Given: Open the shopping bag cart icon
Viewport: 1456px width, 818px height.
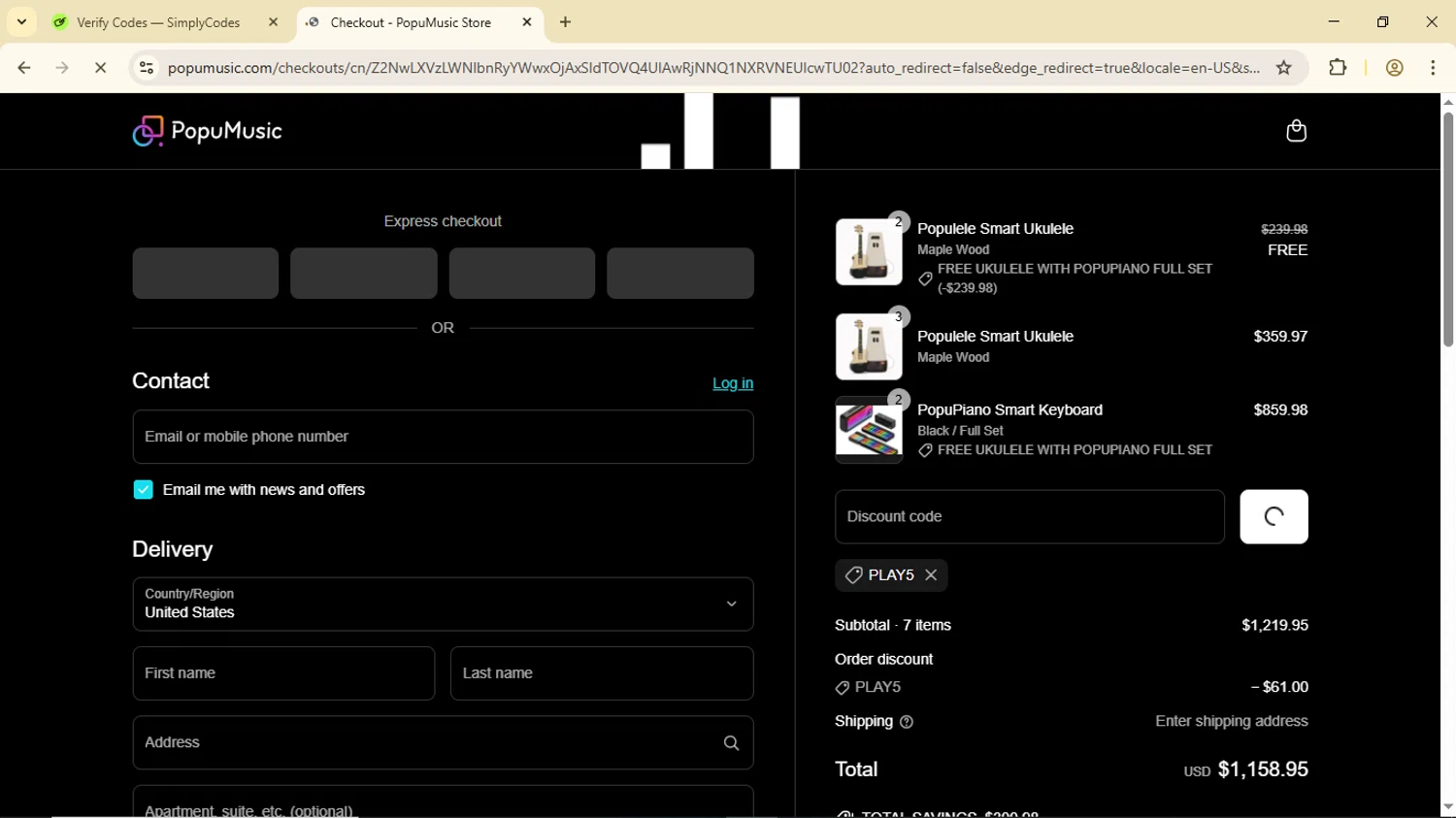Looking at the screenshot, I should (x=1296, y=131).
